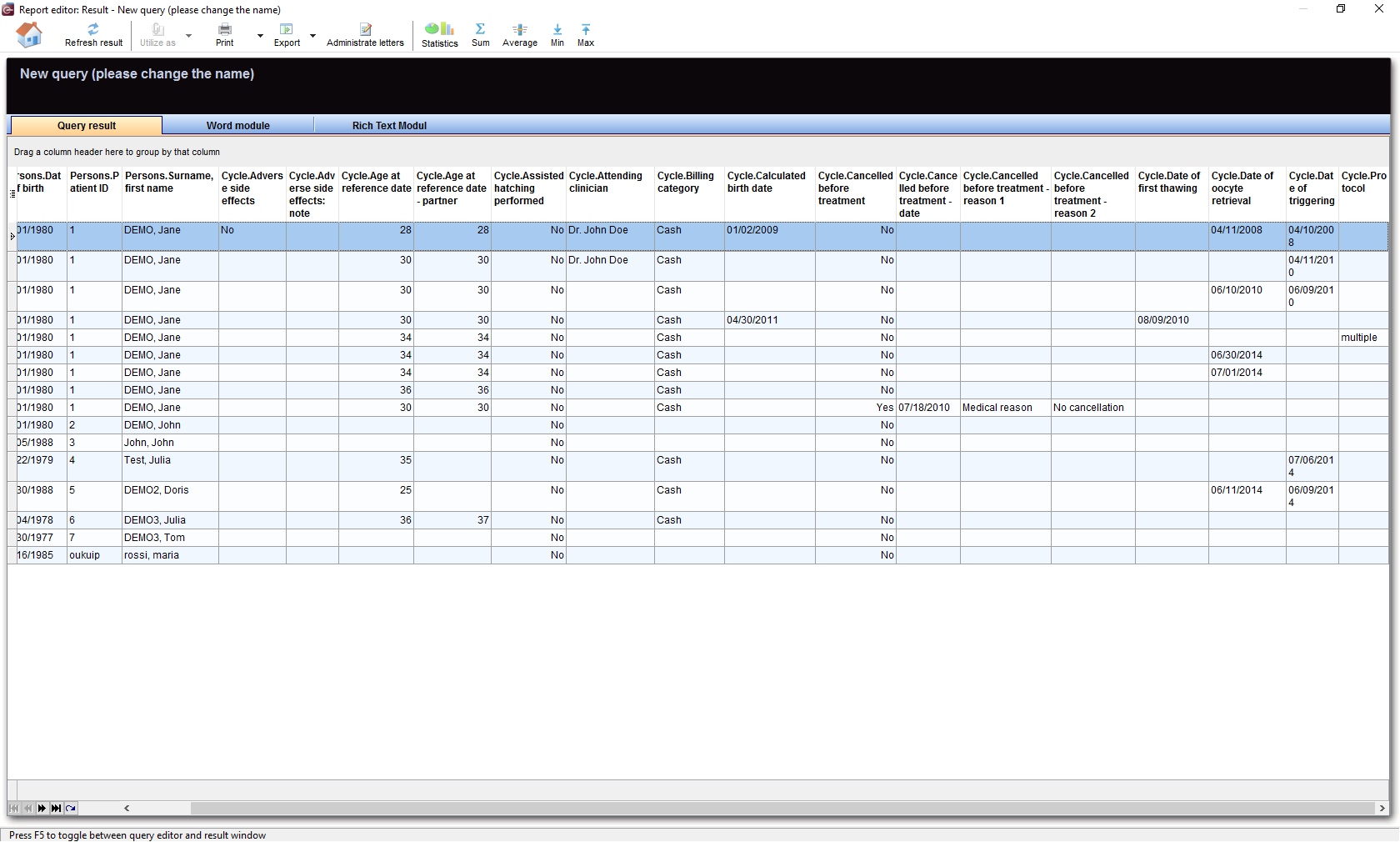The width and height of the screenshot is (1400, 842).
Task: Go to the previous page of records
Action: 28,808
